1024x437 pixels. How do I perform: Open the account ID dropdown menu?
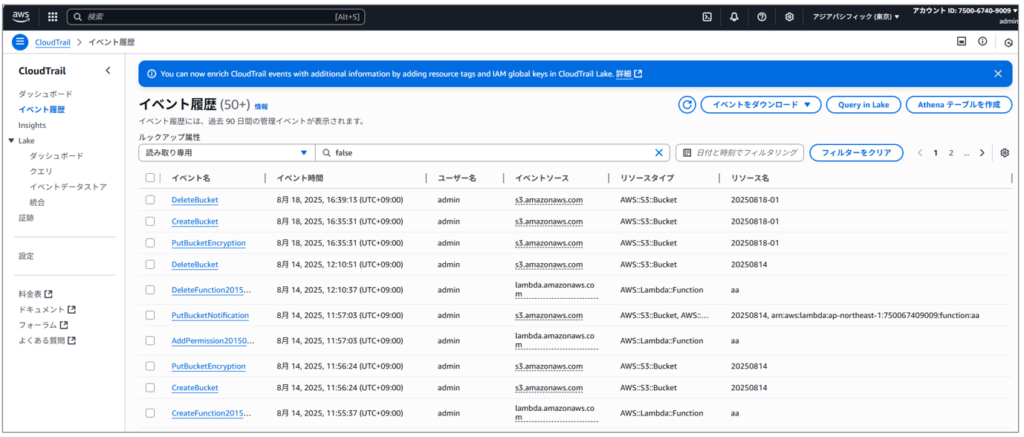tap(965, 11)
